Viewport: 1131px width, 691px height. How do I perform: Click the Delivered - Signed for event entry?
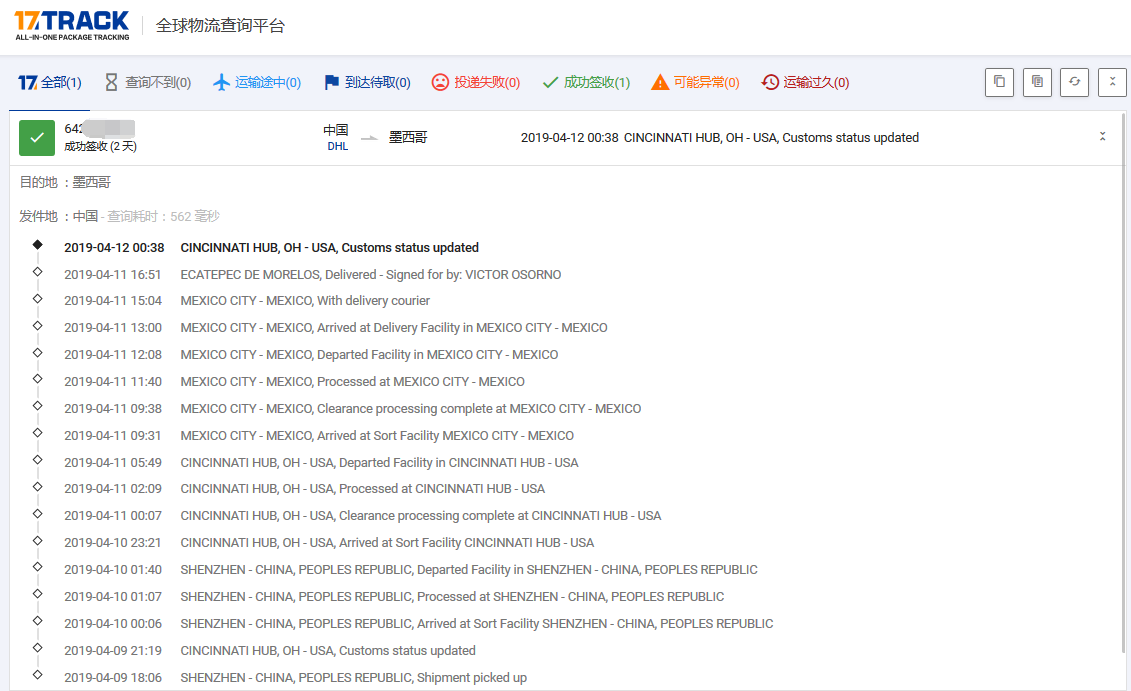370,274
